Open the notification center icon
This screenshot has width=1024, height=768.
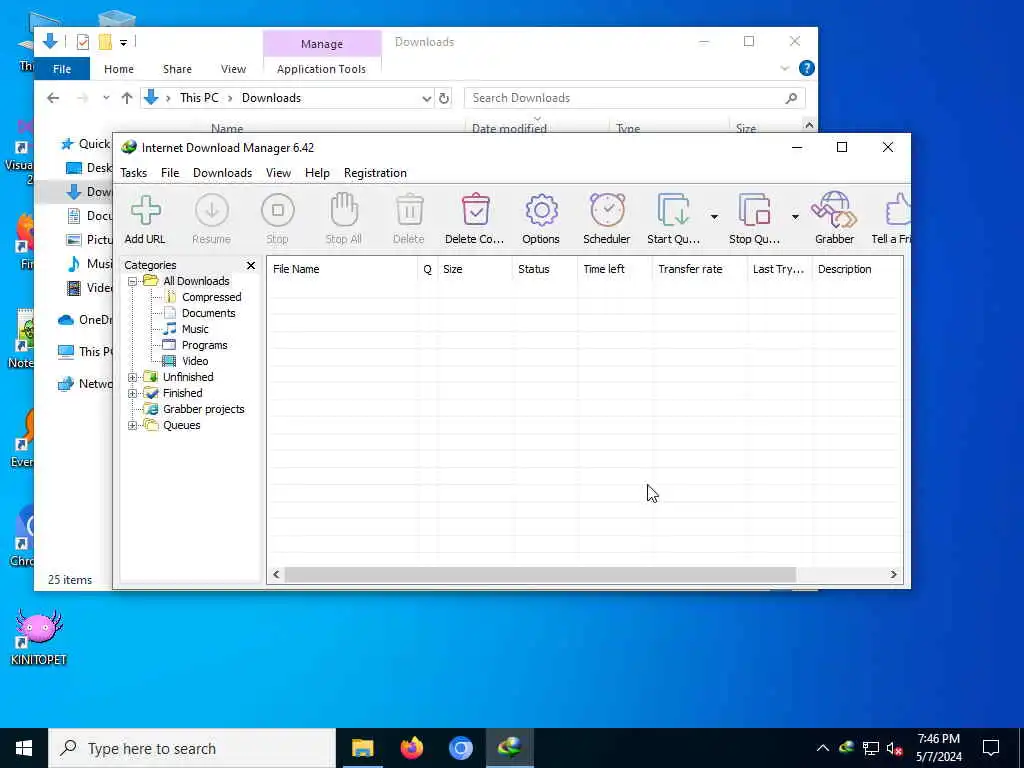tap(991, 748)
